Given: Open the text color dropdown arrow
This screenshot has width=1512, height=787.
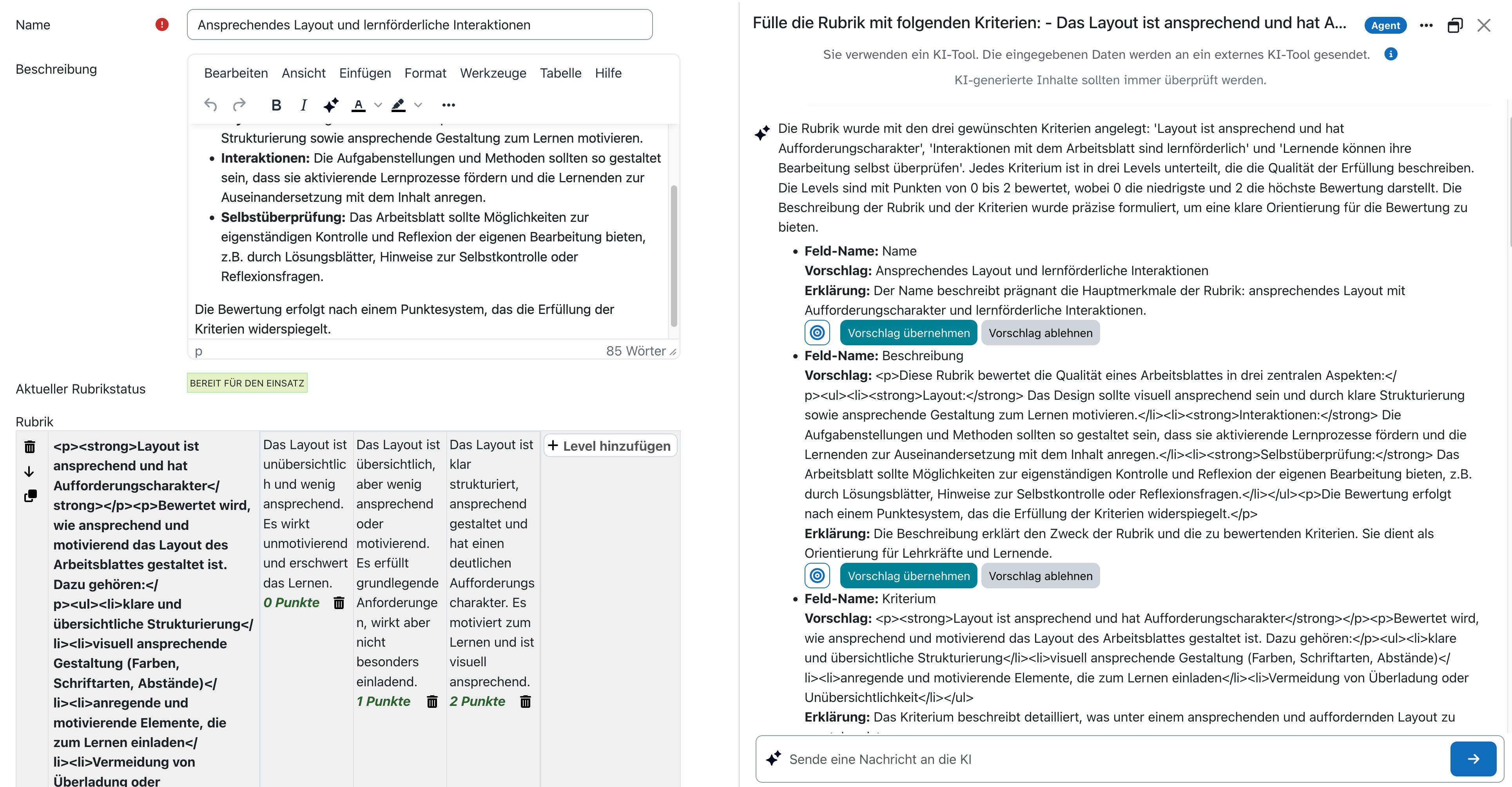Looking at the screenshot, I should point(378,105).
